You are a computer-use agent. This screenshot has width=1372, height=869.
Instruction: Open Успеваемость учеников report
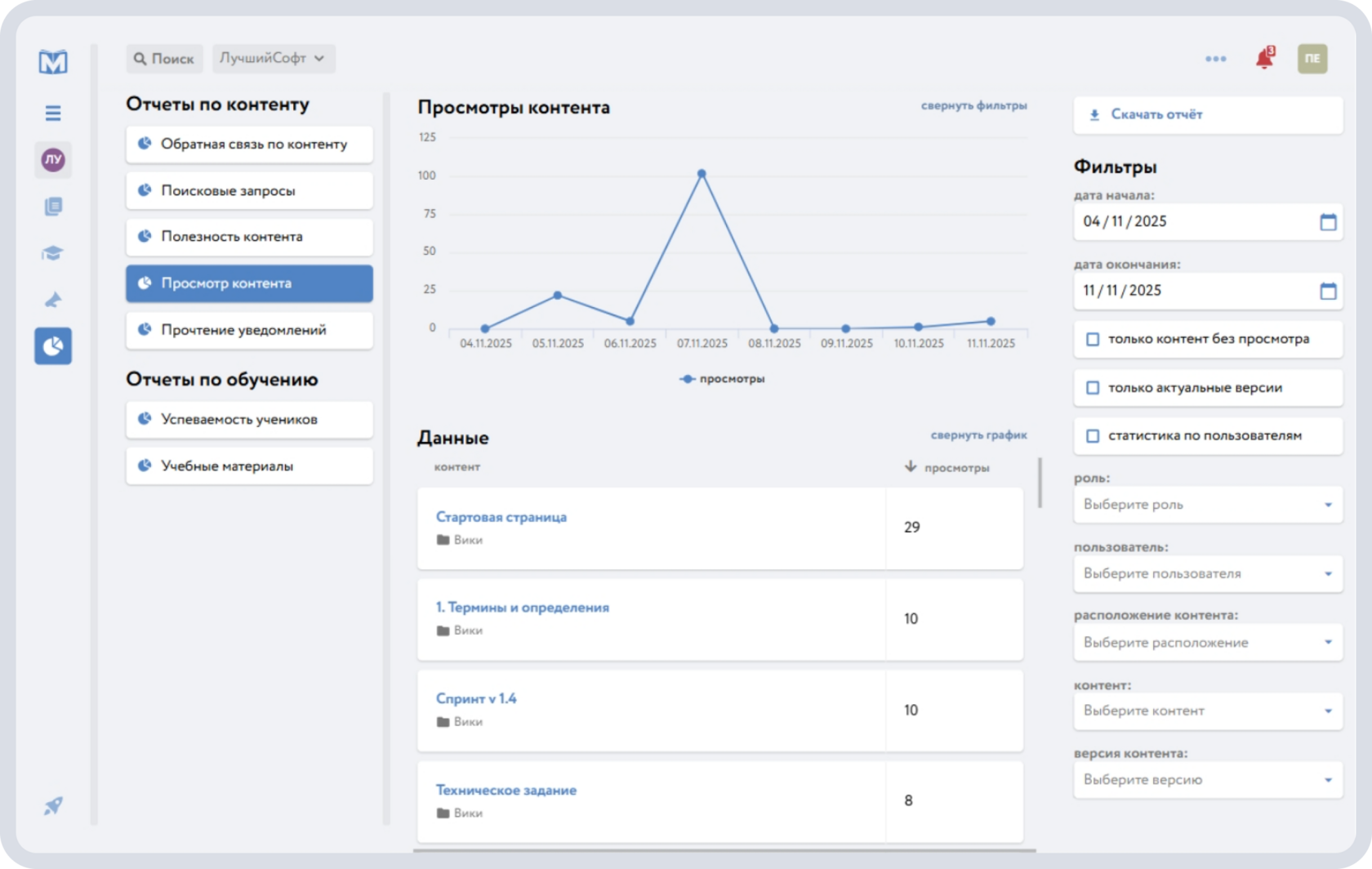point(249,420)
